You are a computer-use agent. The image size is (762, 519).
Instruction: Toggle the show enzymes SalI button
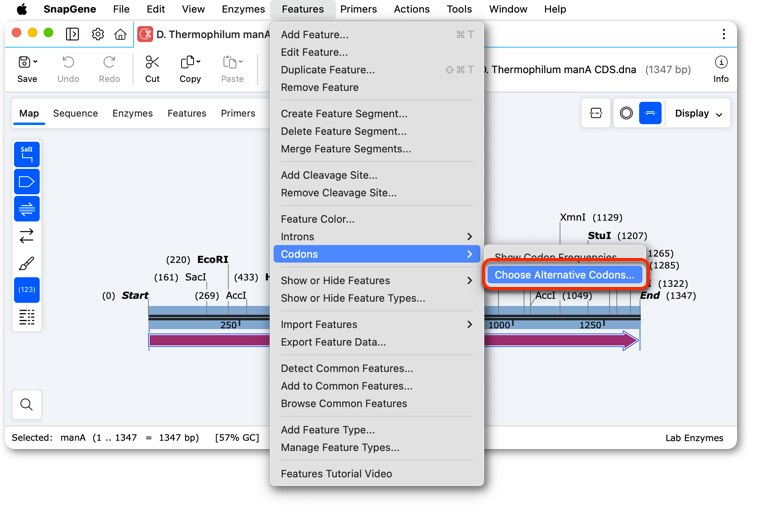(27, 155)
